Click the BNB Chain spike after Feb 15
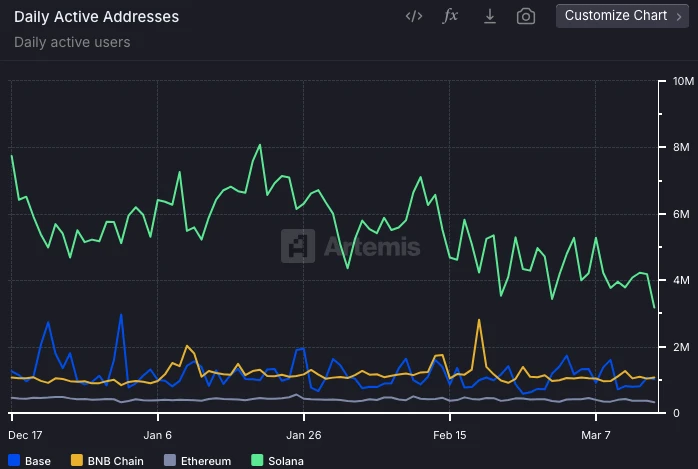 pos(480,320)
